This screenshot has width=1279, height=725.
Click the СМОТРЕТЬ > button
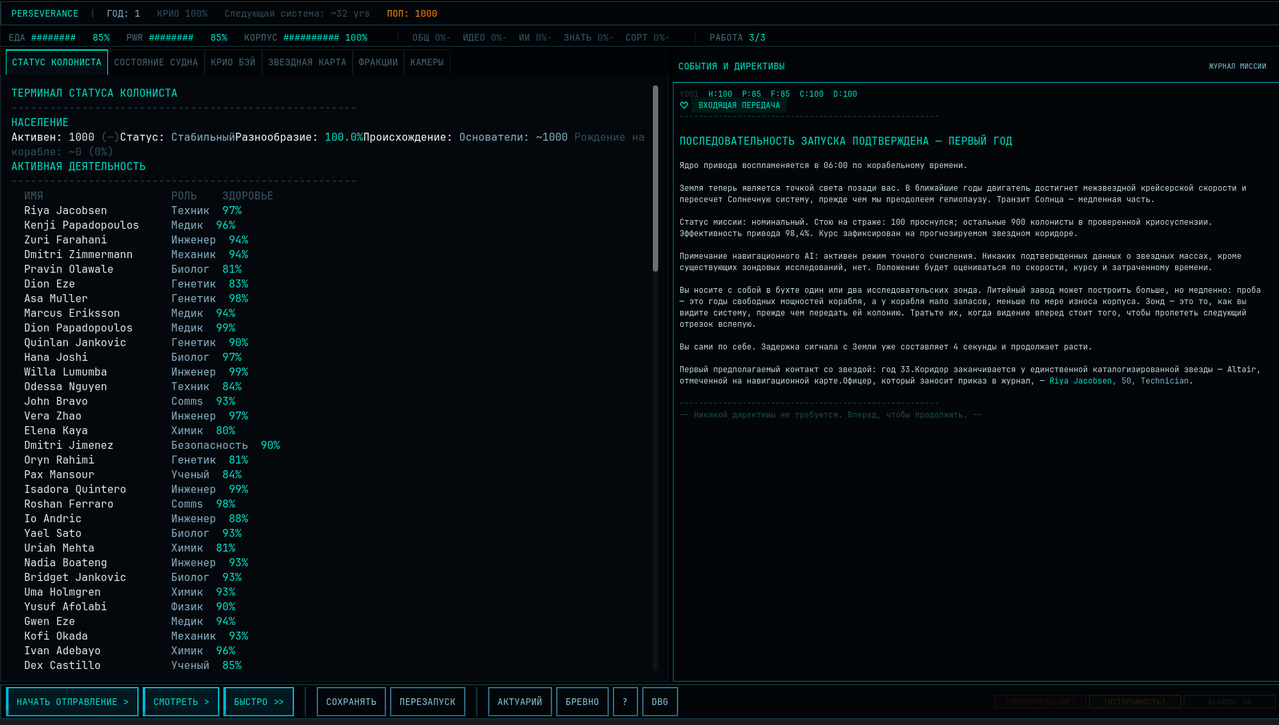tap(181, 702)
